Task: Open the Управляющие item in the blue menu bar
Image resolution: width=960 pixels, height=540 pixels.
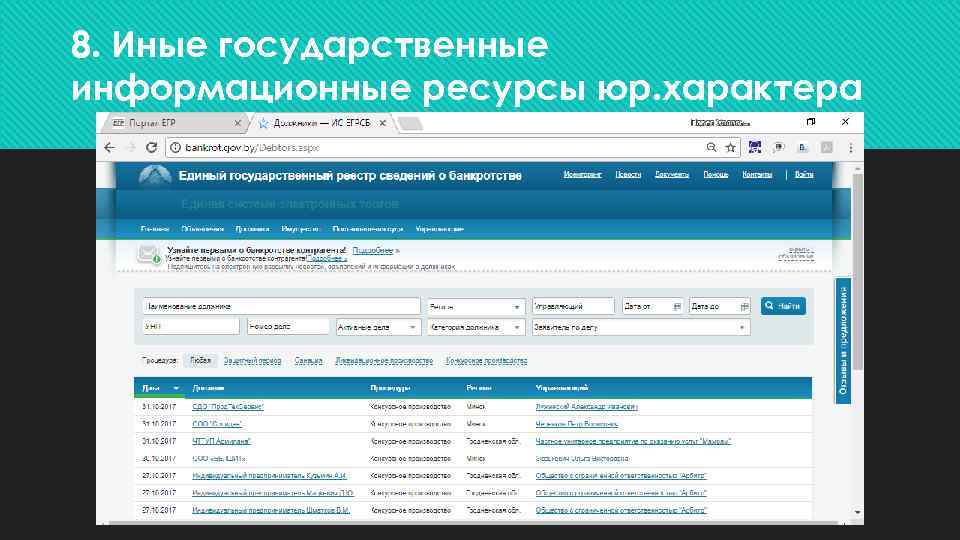Action: 440,229
